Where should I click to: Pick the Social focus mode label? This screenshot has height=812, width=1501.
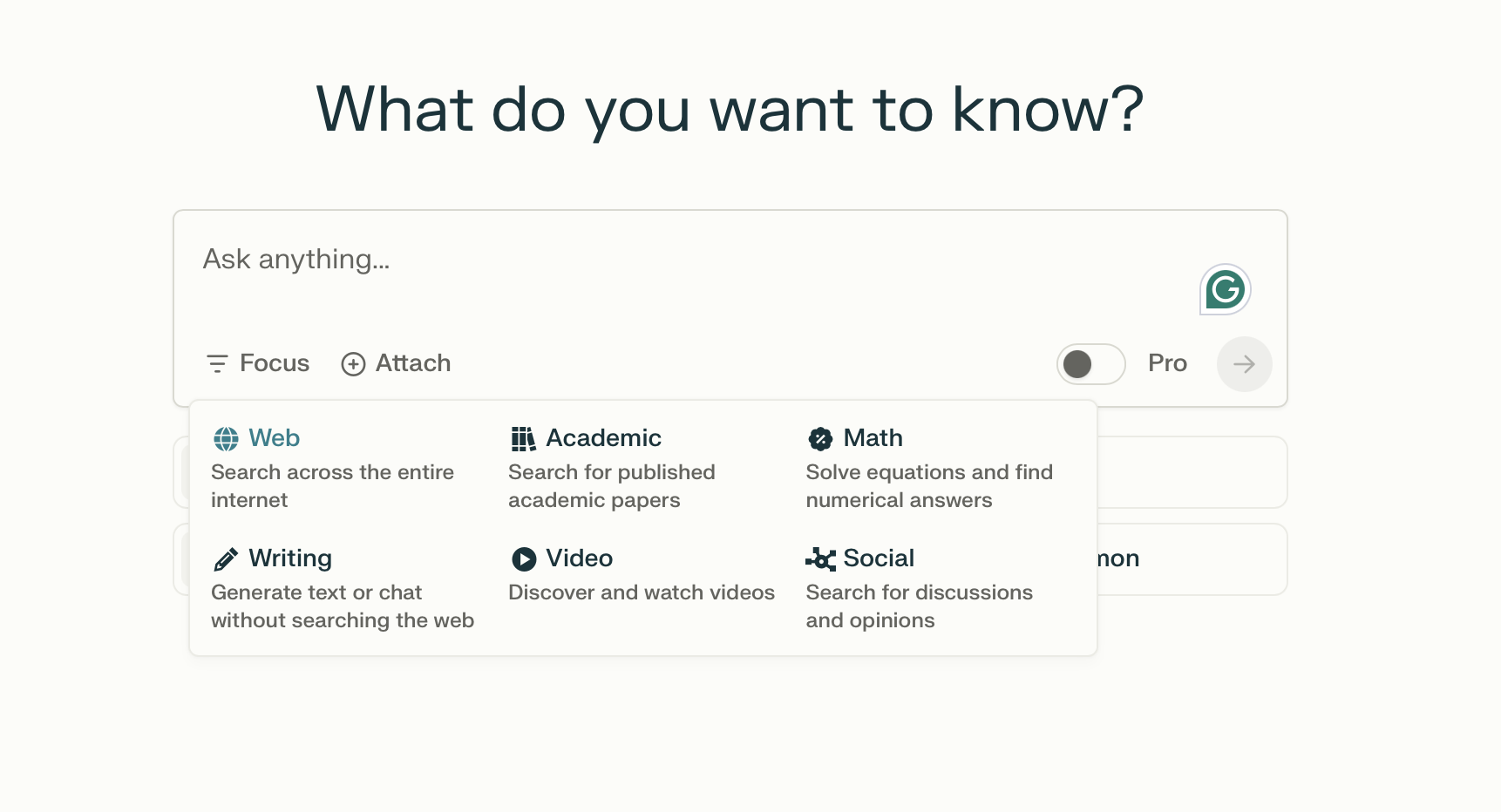tap(879, 558)
